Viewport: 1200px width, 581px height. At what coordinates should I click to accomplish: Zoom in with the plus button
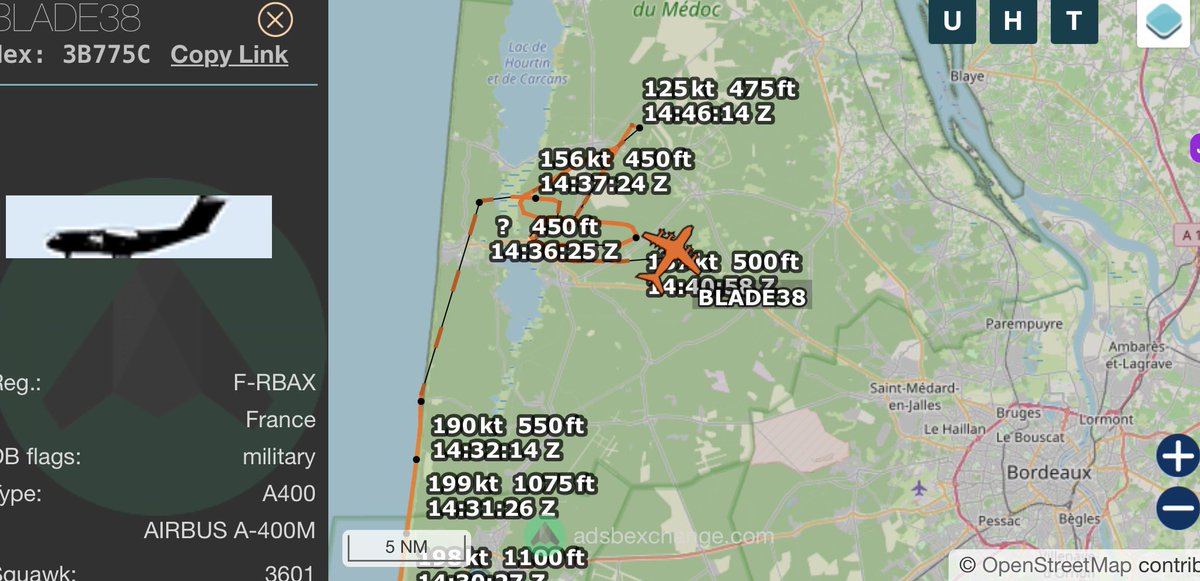(1178, 455)
